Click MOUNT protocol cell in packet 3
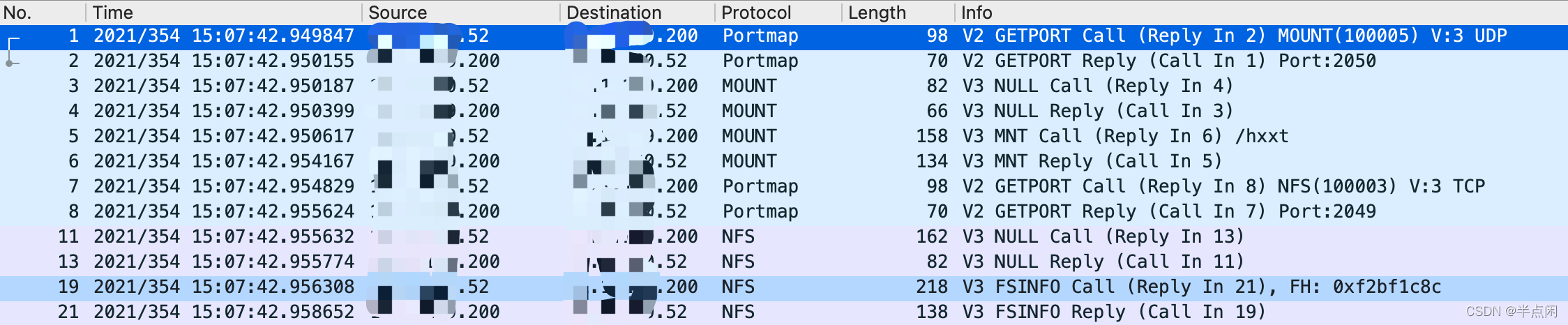Screen dimensions: 1568x325 point(749,86)
